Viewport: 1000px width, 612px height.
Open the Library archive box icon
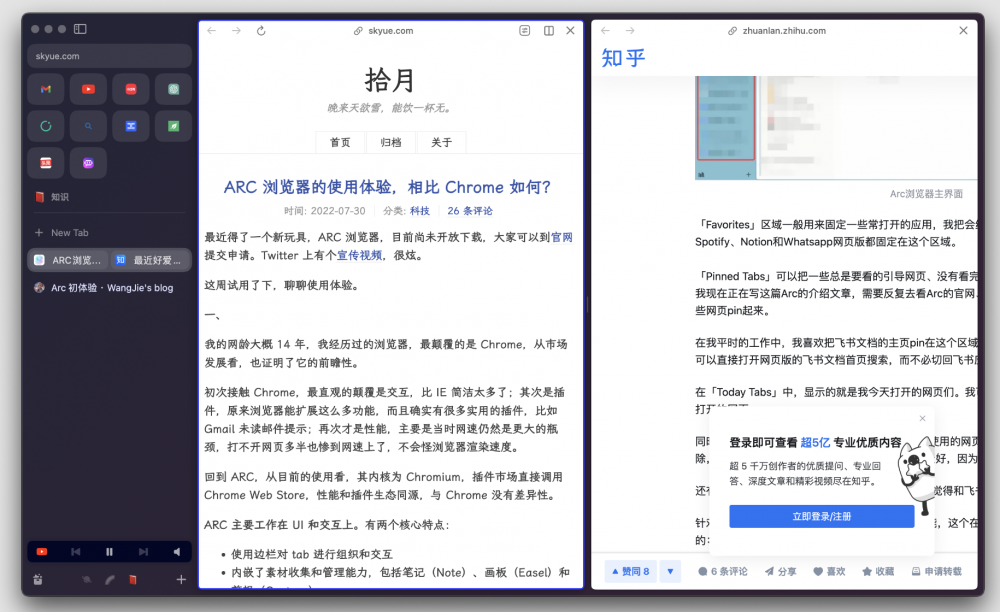(x=38, y=579)
